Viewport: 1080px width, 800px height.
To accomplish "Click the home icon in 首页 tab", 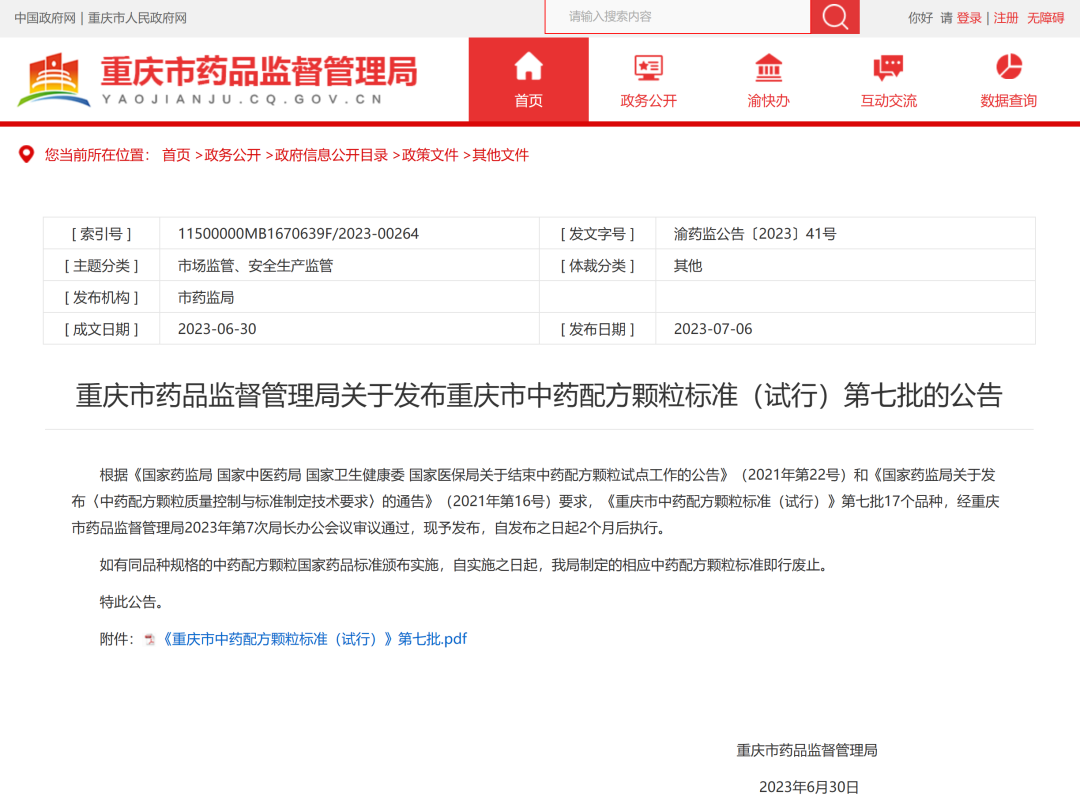I will coord(528,67).
